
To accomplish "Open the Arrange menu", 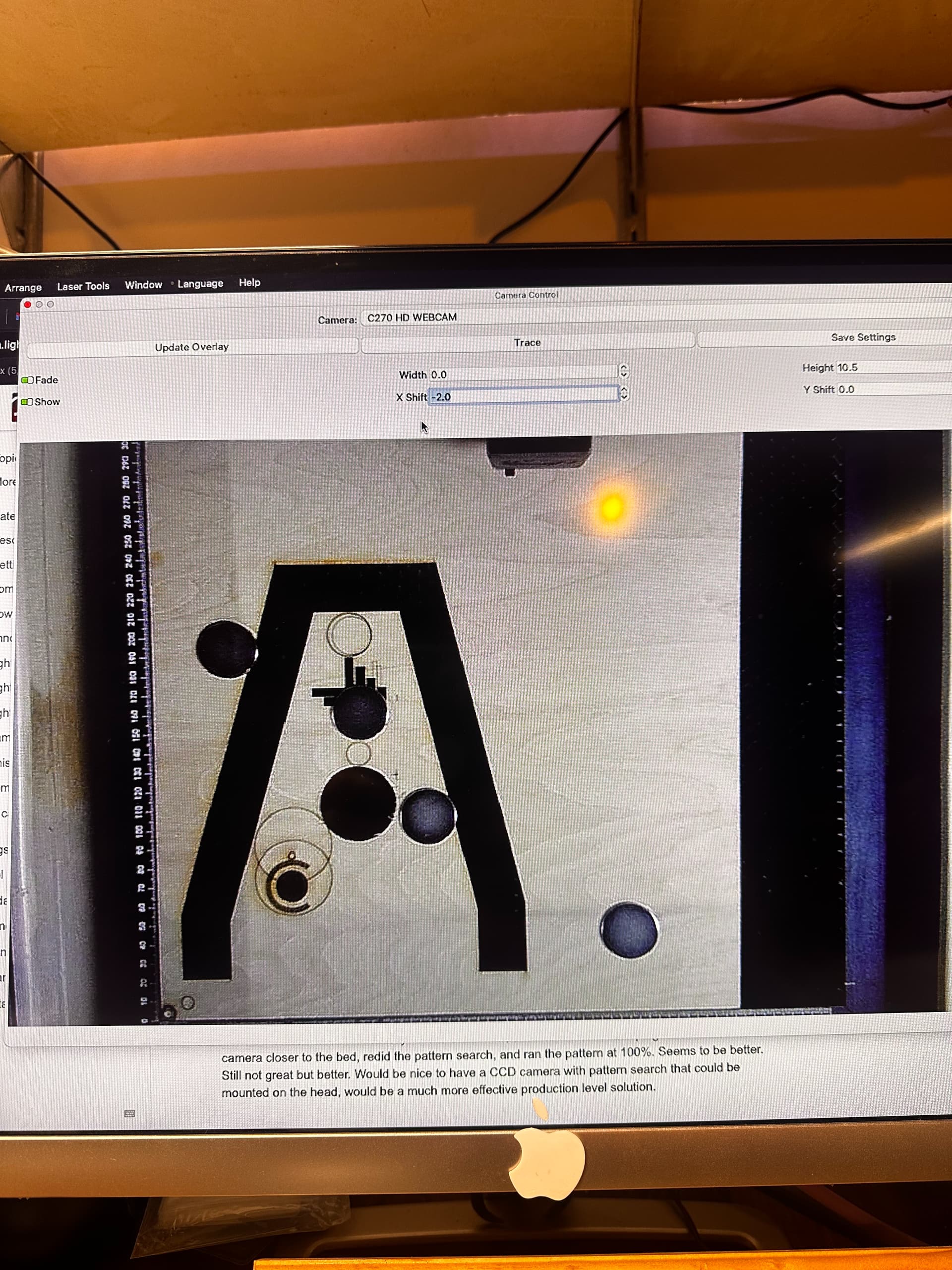I will pos(23,287).
